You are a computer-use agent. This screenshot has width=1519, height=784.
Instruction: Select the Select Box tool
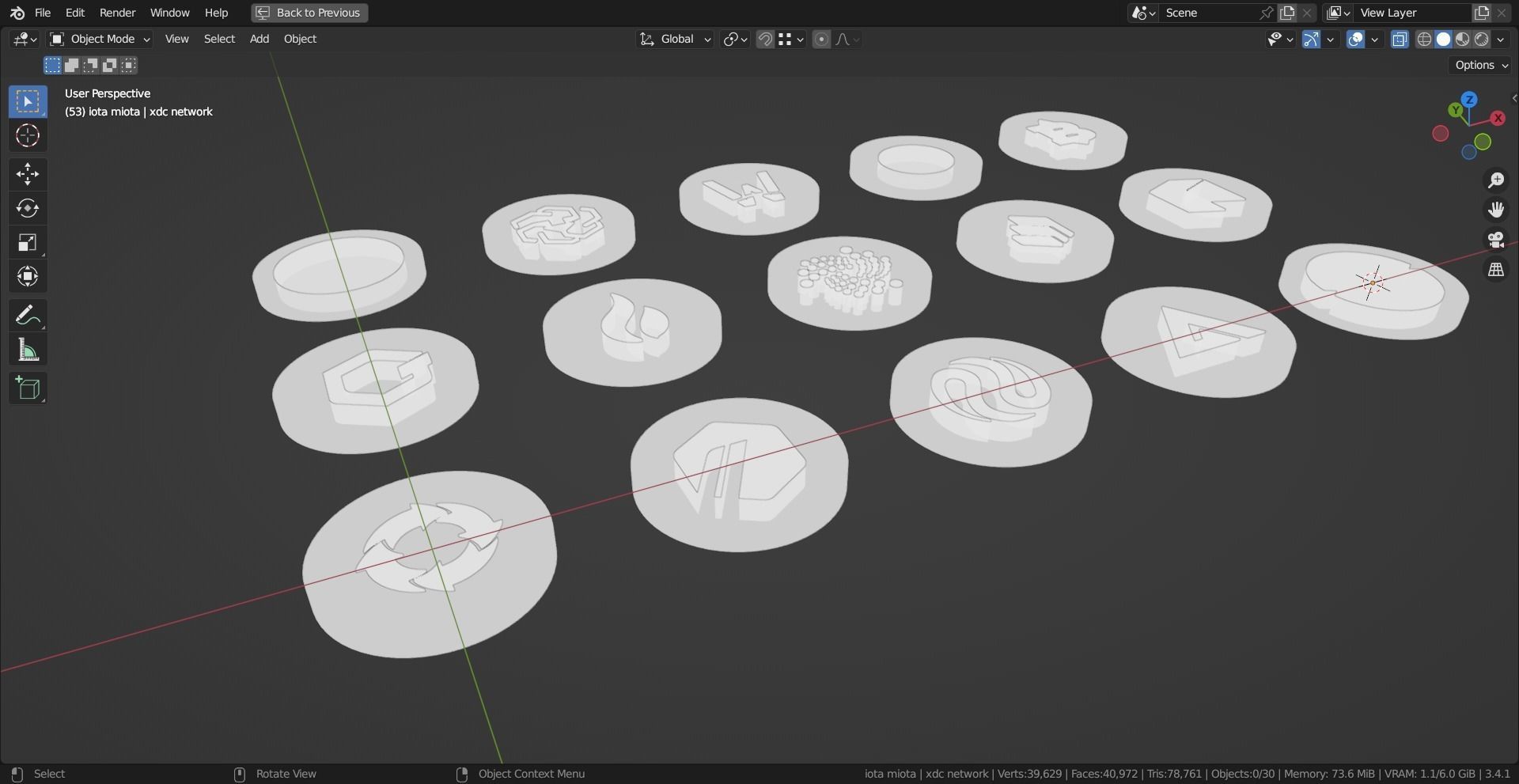coord(28,101)
